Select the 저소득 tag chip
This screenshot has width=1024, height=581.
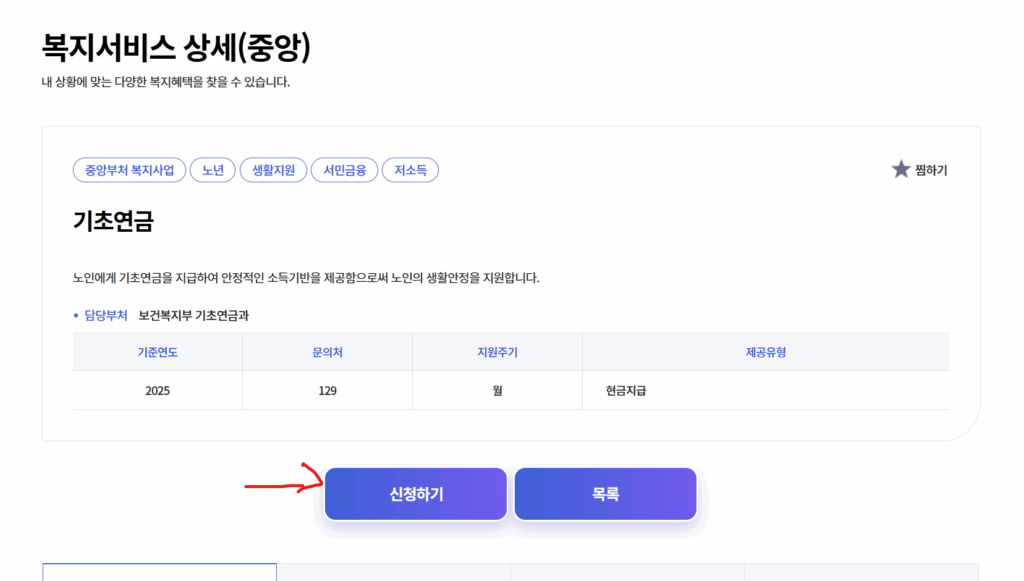[410, 171]
